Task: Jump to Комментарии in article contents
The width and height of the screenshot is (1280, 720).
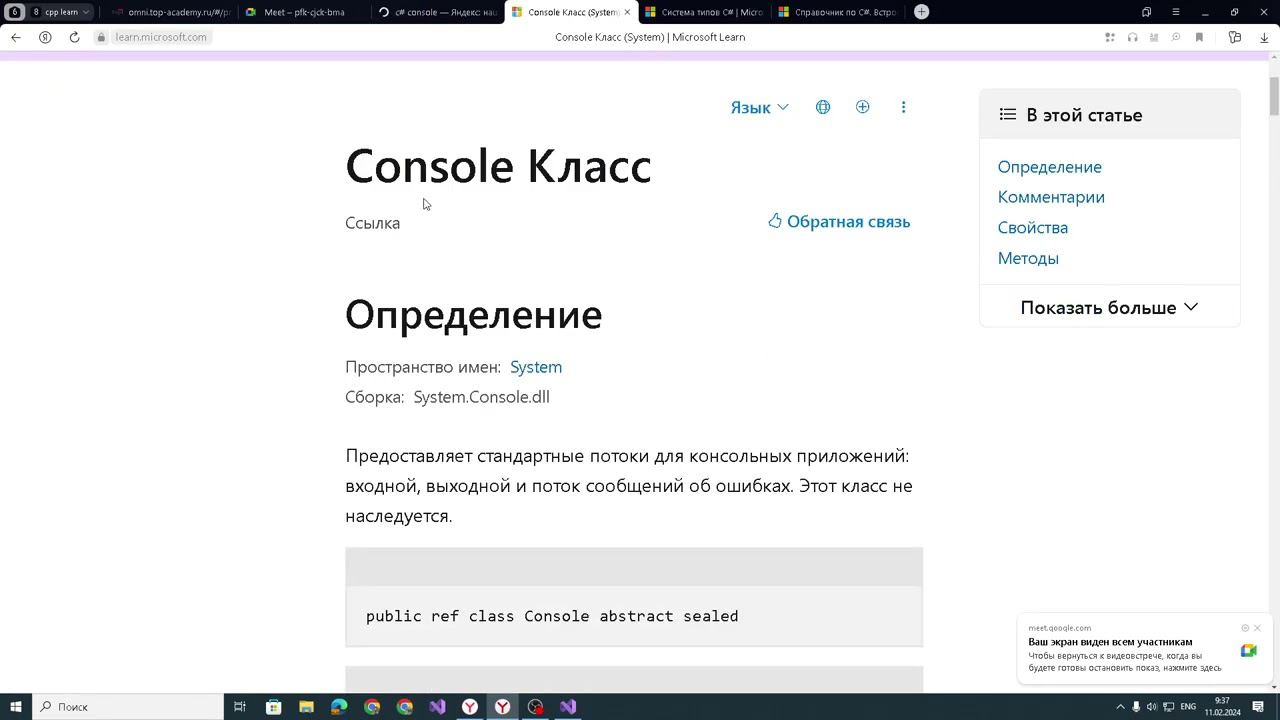Action: pos(1051,197)
